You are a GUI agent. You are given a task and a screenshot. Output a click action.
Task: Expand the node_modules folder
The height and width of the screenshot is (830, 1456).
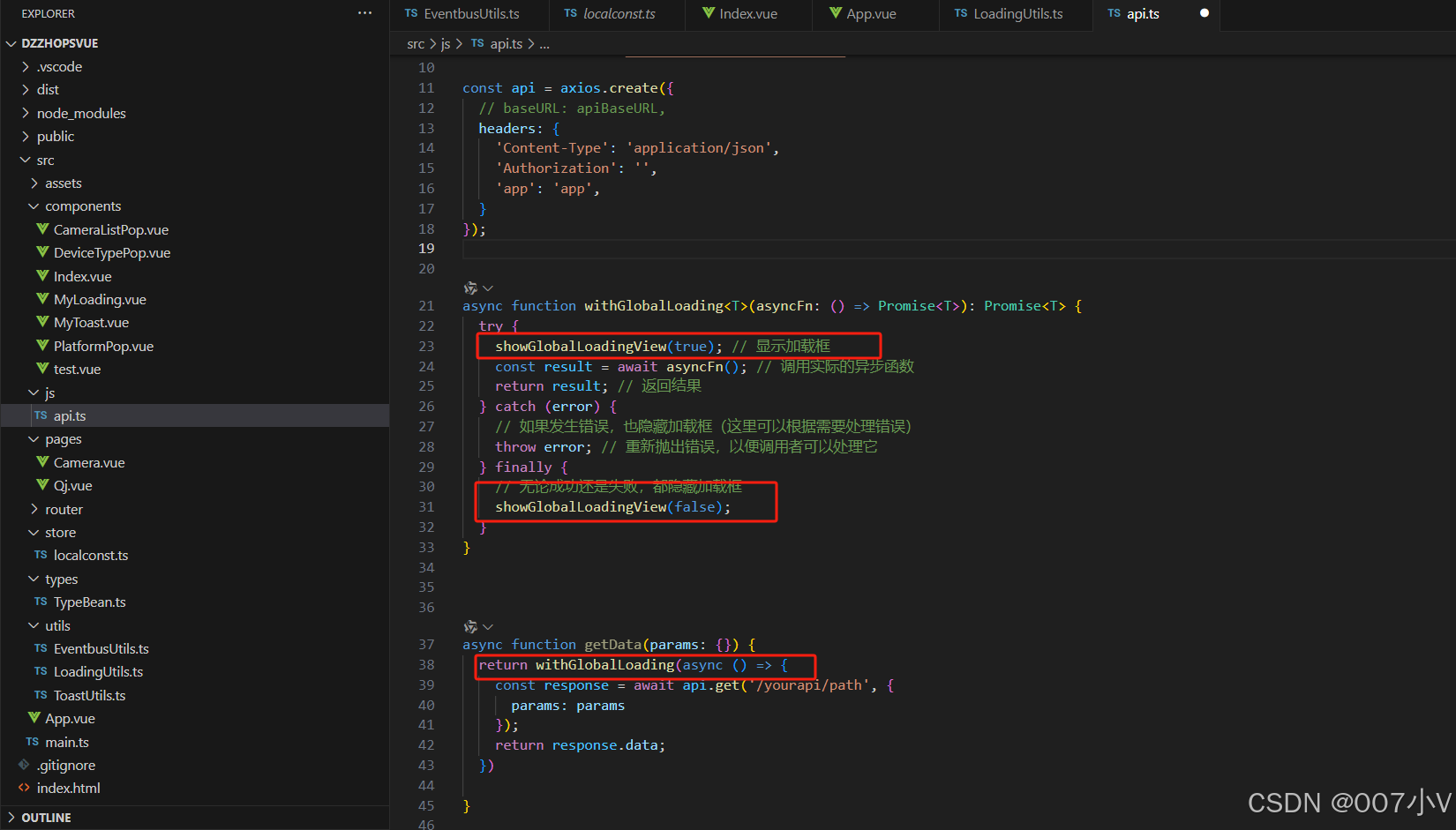coord(24,113)
